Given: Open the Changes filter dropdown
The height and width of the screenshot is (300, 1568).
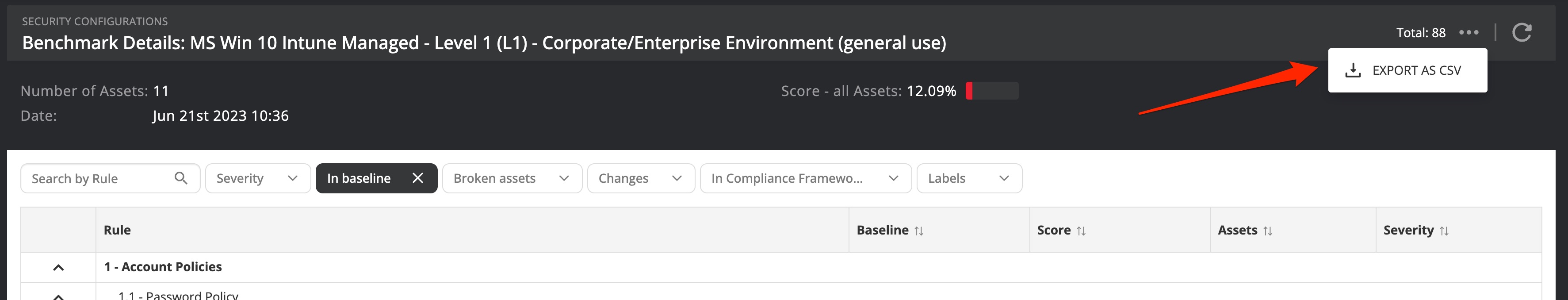Looking at the screenshot, I should tap(641, 178).
